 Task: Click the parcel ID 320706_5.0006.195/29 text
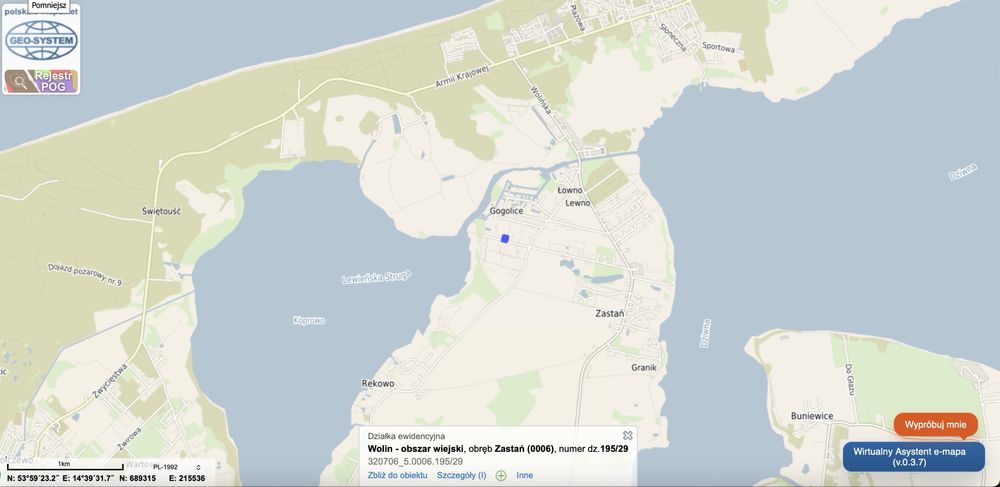click(416, 461)
